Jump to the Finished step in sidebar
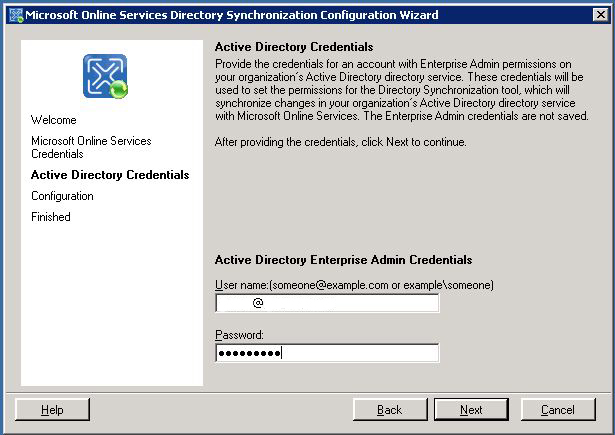615x435 pixels. click(x=51, y=217)
